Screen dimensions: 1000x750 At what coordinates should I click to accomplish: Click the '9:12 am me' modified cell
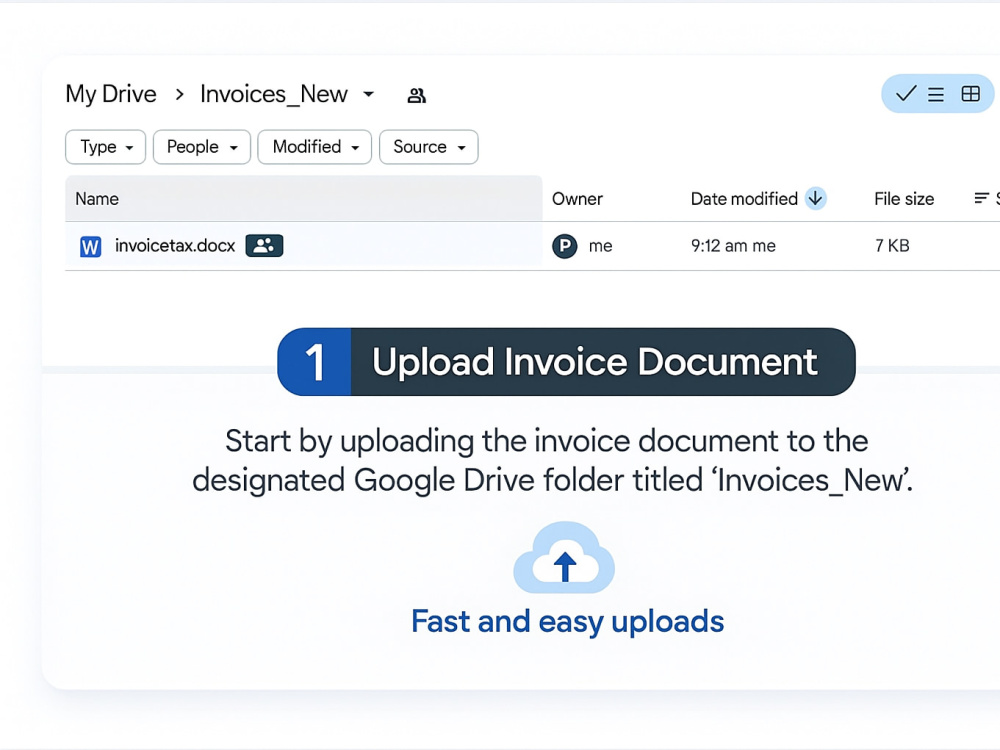(733, 246)
